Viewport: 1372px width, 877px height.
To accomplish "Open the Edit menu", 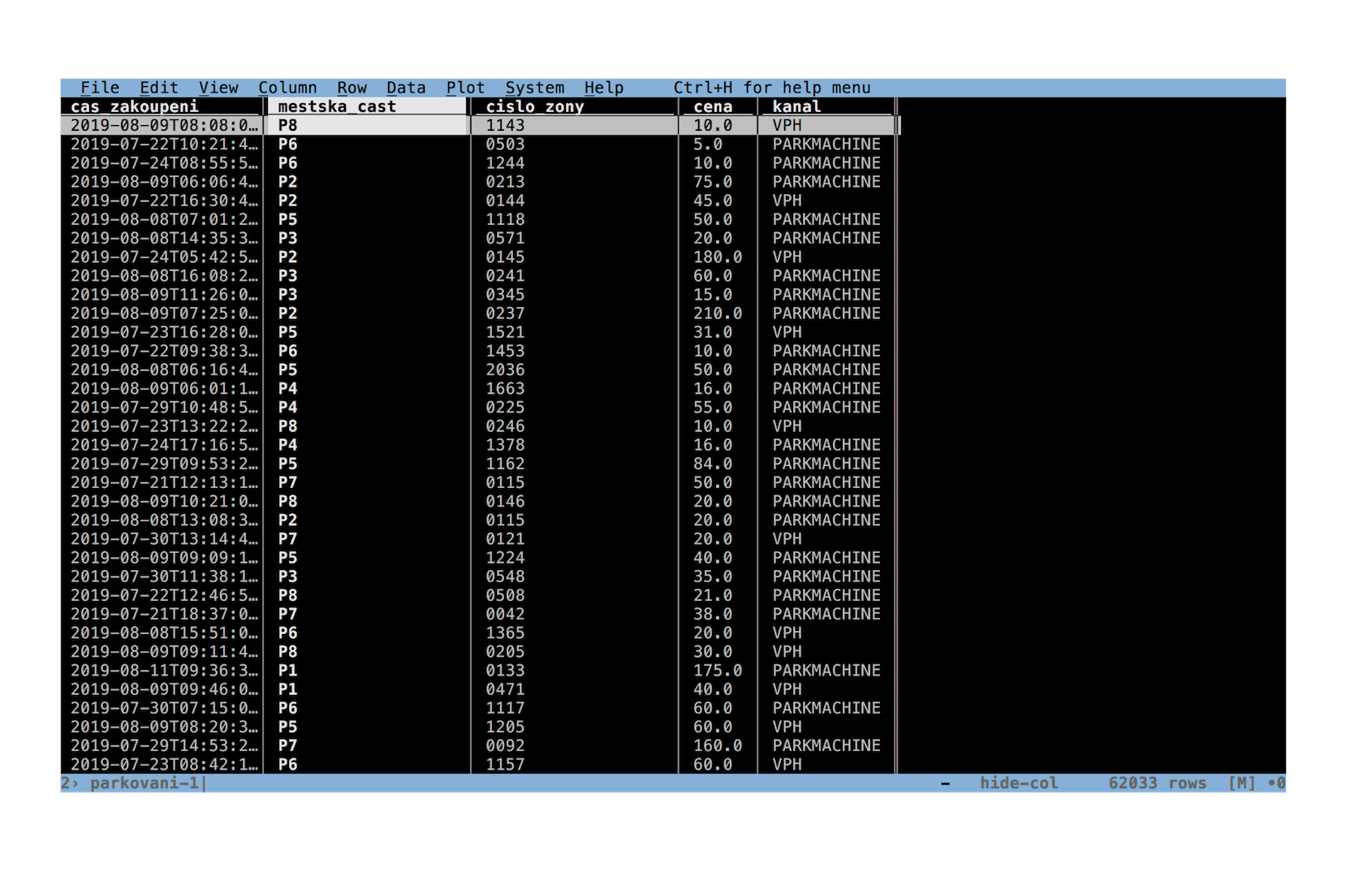I will click(159, 88).
